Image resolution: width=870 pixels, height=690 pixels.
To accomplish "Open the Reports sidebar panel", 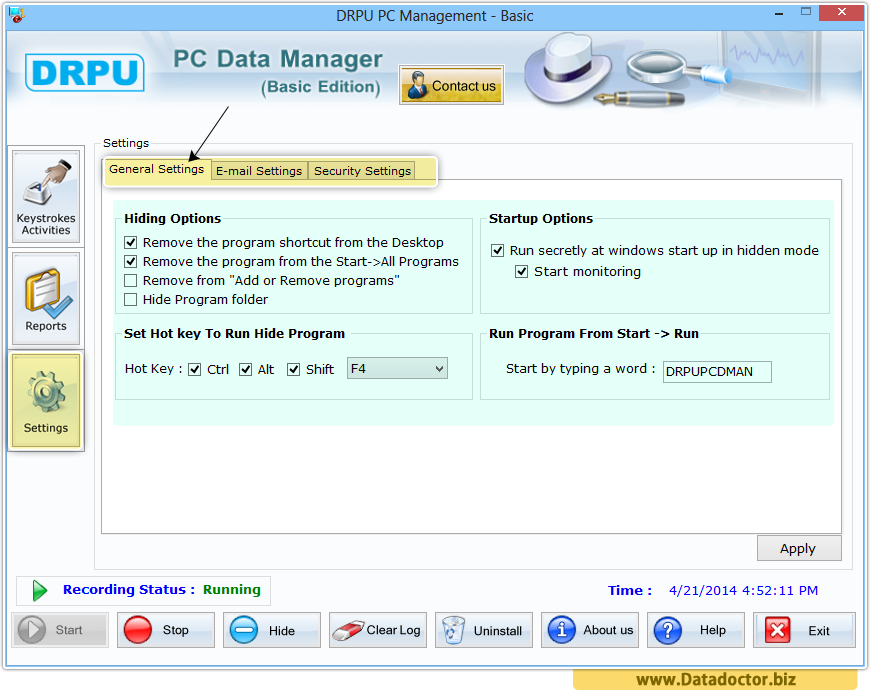I will point(46,298).
